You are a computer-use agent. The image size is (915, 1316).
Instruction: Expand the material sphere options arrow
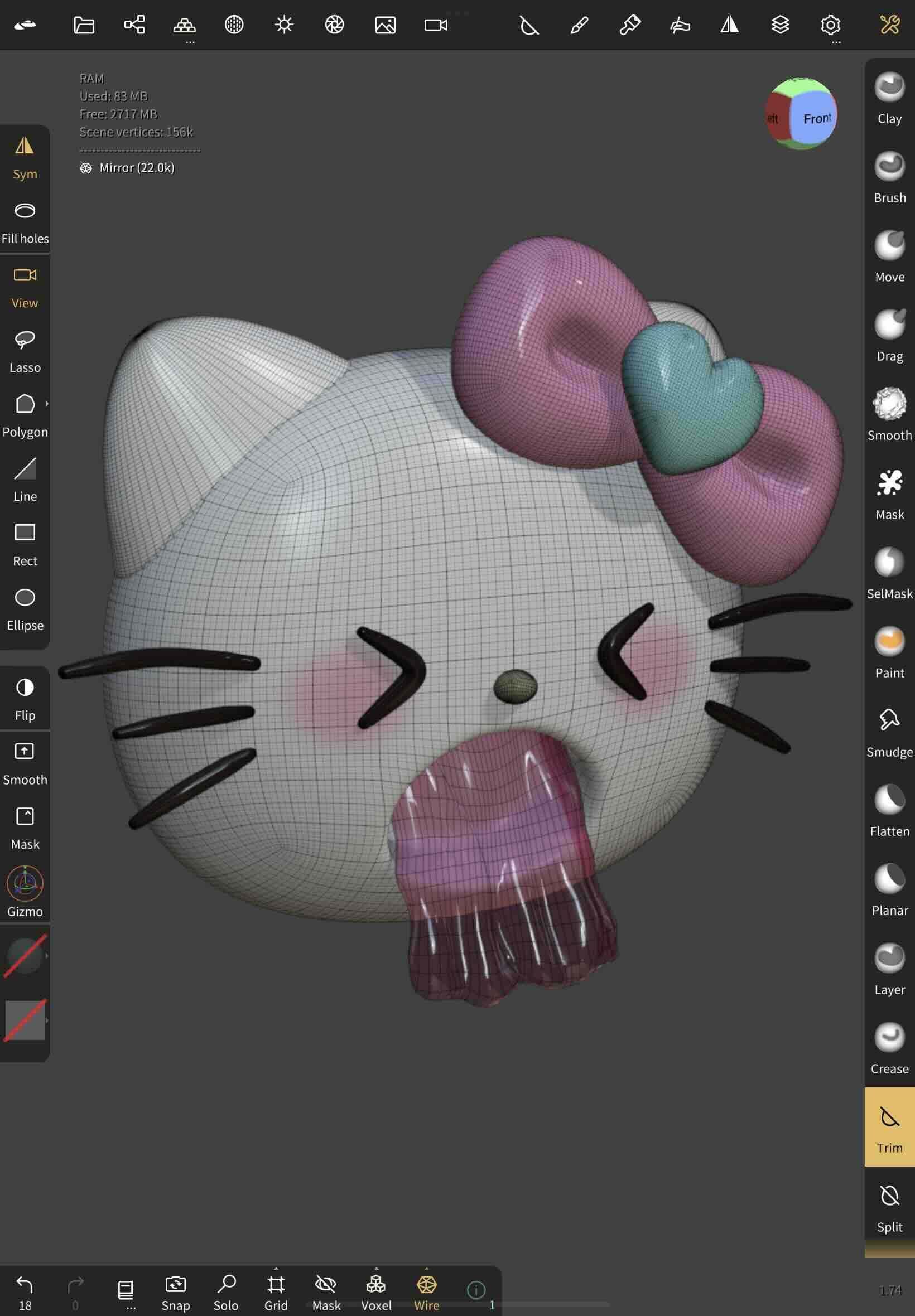coord(48,955)
